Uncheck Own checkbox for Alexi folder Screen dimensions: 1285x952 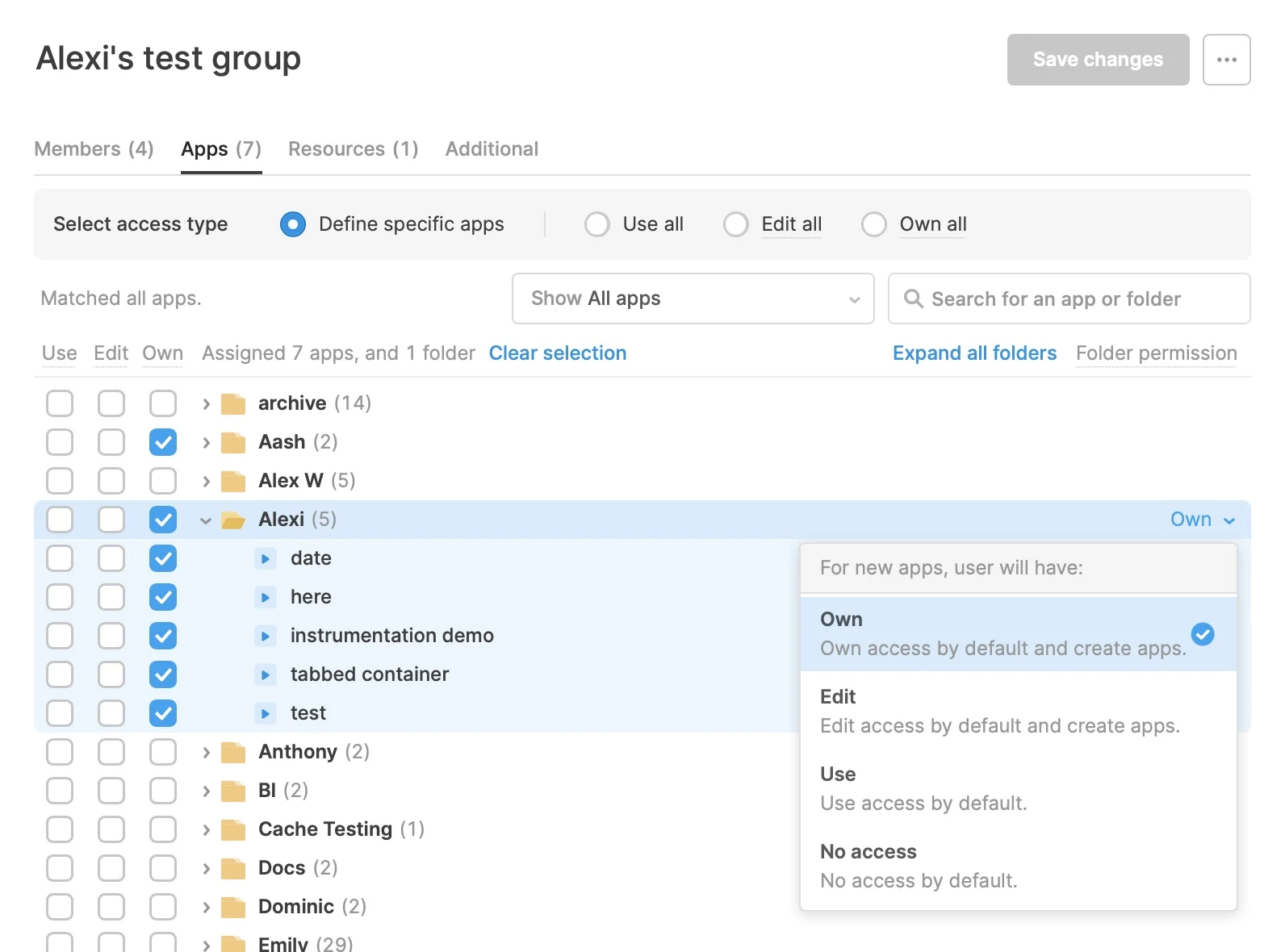[x=163, y=520]
